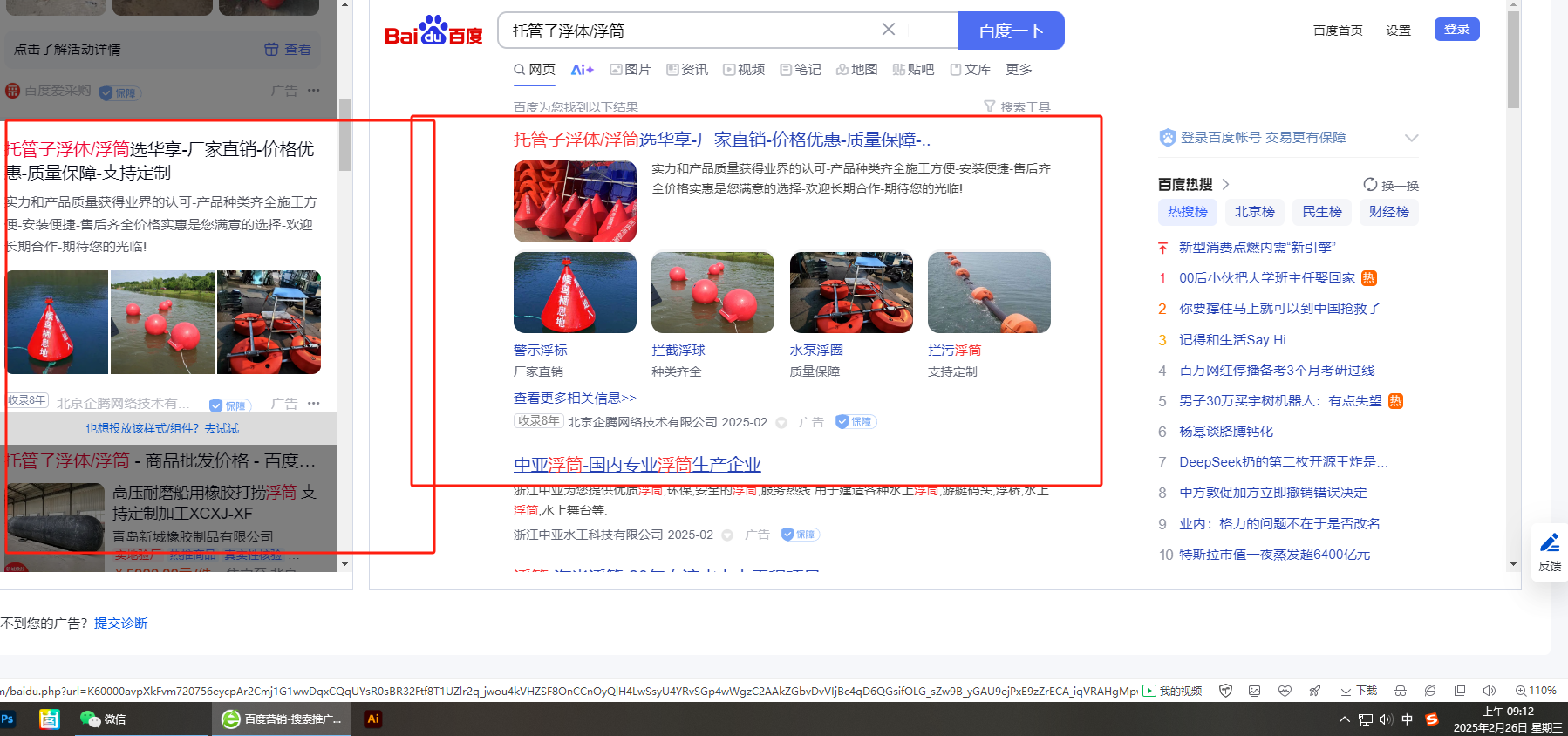Open the 中亚浮筒 result title
1568x736 pixels.
[637, 465]
